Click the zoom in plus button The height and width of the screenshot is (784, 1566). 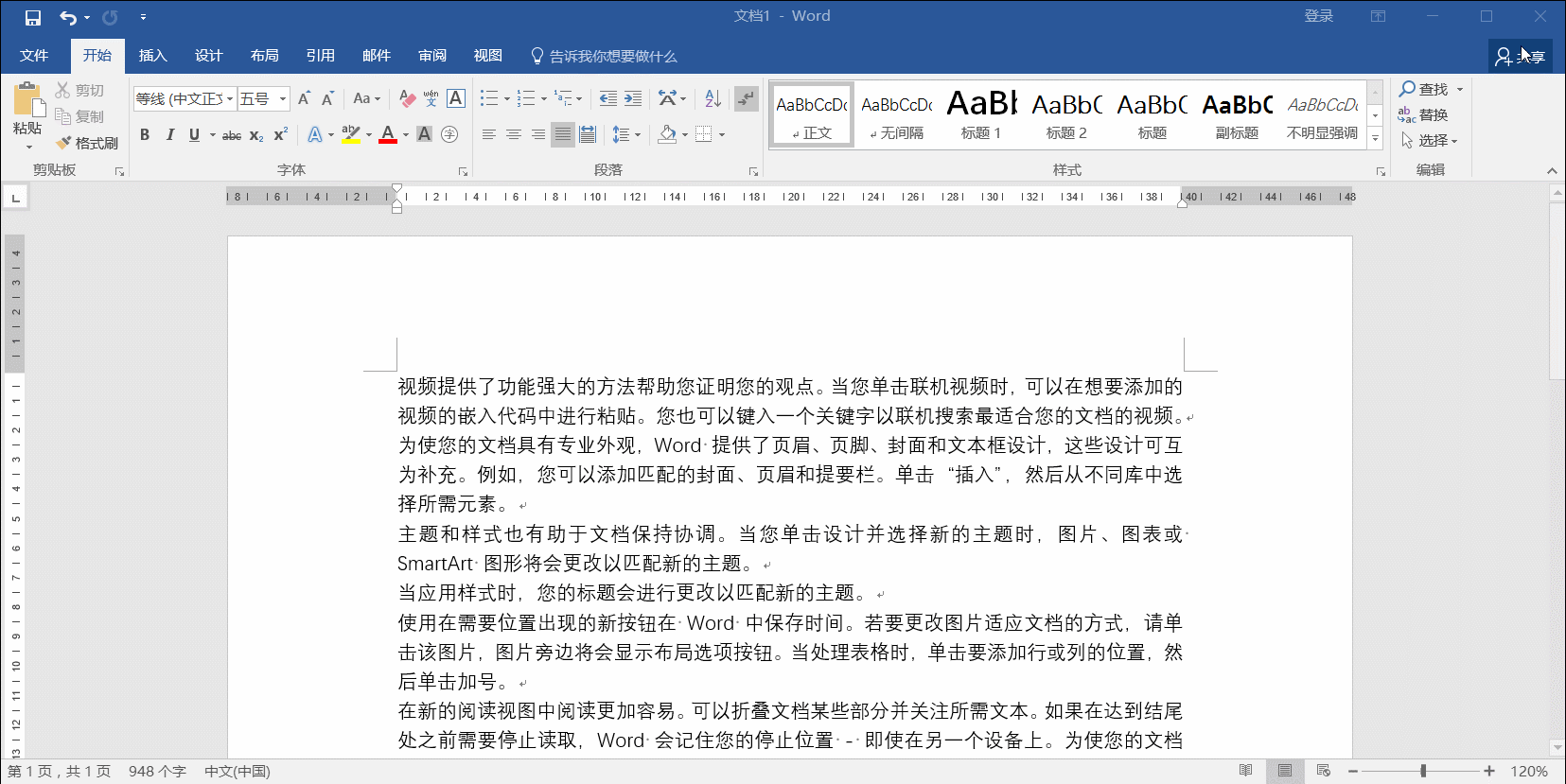pos(1489,771)
